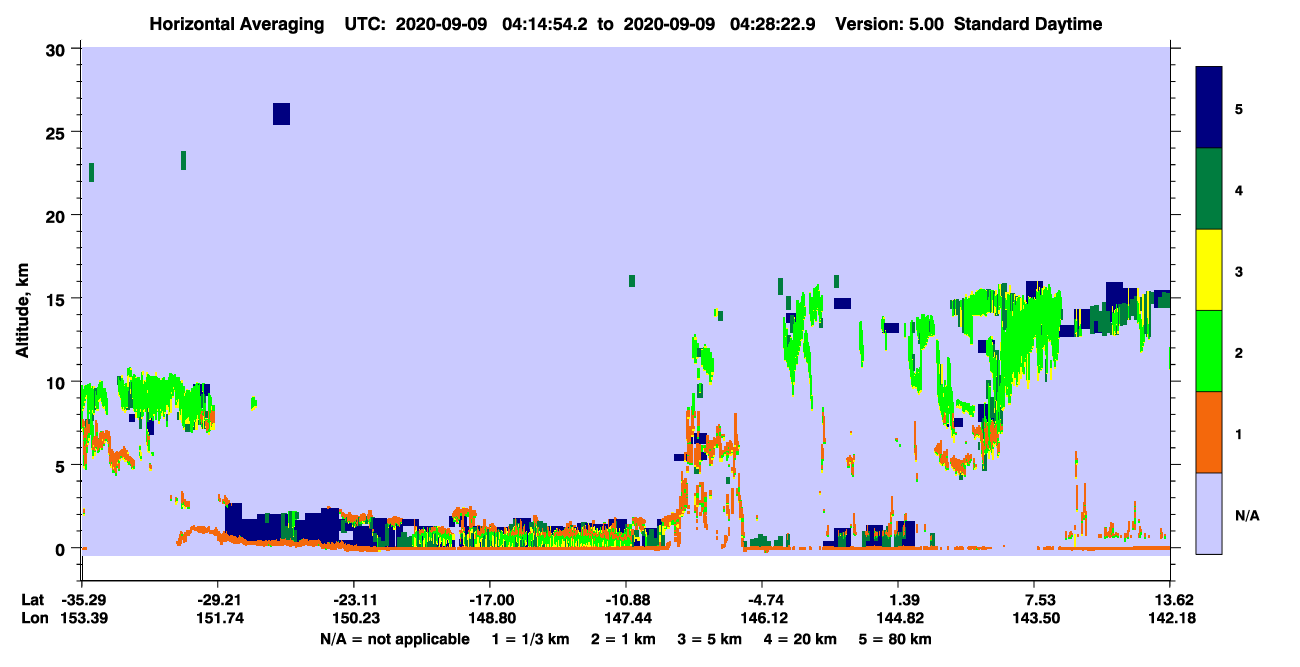
Task: Click the isolated dark blue block near 26 km altitude
Action: point(281,114)
